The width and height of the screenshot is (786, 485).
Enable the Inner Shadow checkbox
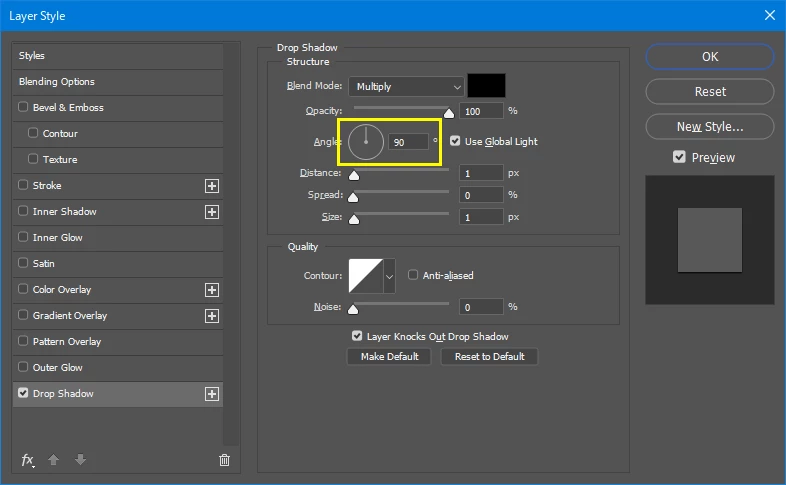click(x=23, y=211)
